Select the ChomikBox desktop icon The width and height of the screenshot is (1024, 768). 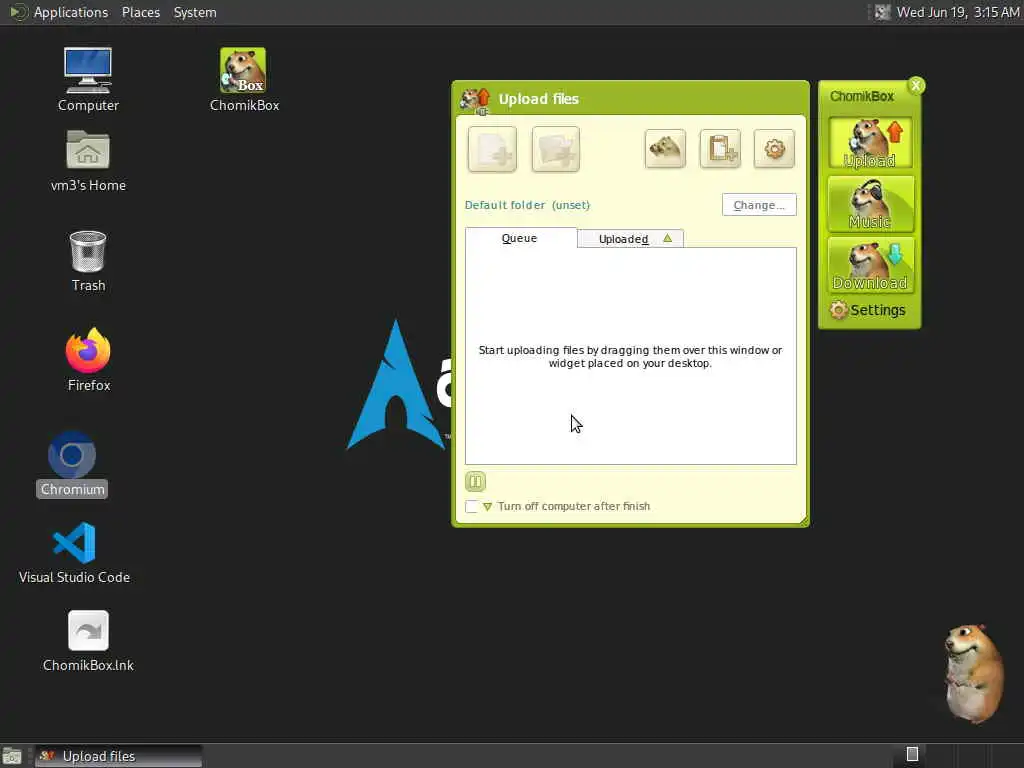[244, 80]
